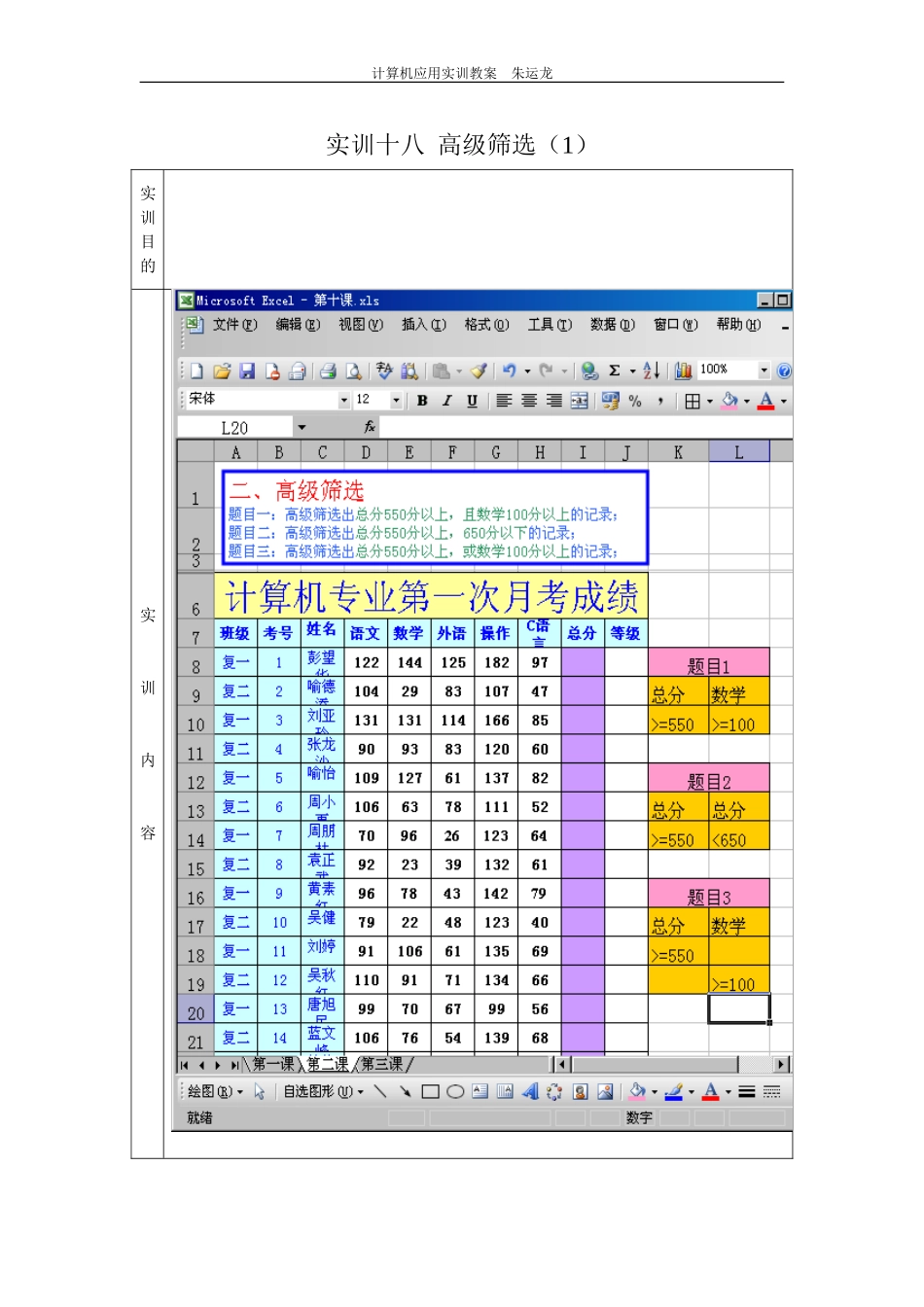The width and height of the screenshot is (924, 1307).
Task: Click inside the Name Box showing L20
Action: tap(234, 428)
